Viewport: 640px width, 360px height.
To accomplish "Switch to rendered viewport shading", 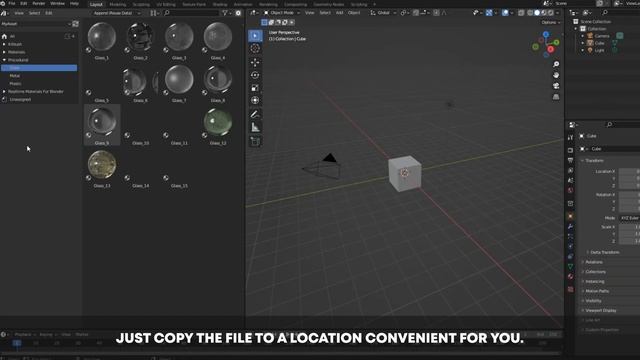I will tap(551, 13).
